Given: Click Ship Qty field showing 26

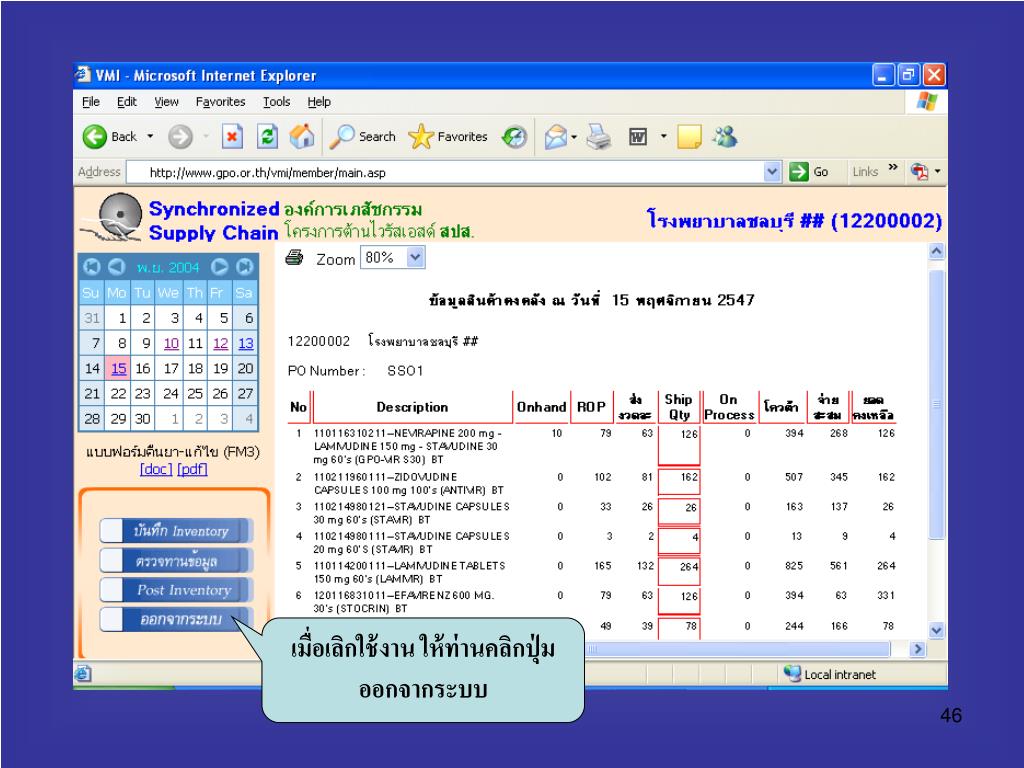Looking at the screenshot, I should click(679, 511).
